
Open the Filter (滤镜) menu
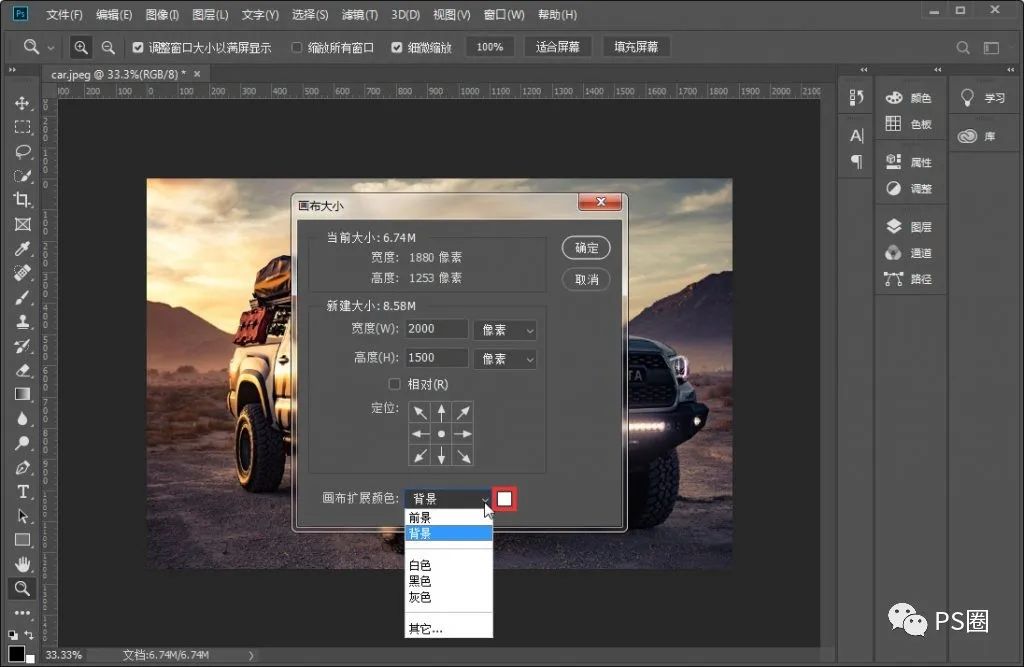pos(360,14)
